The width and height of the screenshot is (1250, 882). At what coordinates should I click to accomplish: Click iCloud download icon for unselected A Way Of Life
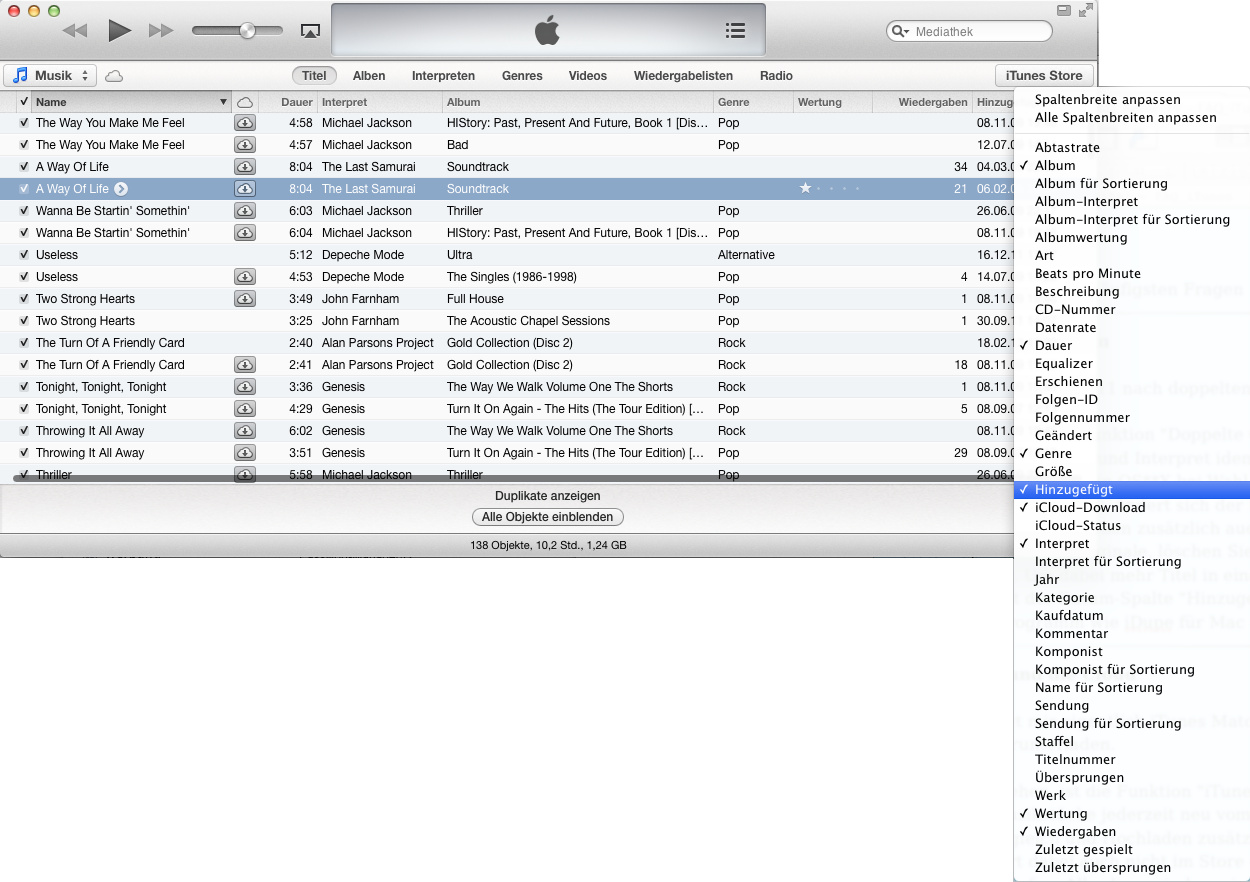(245, 167)
